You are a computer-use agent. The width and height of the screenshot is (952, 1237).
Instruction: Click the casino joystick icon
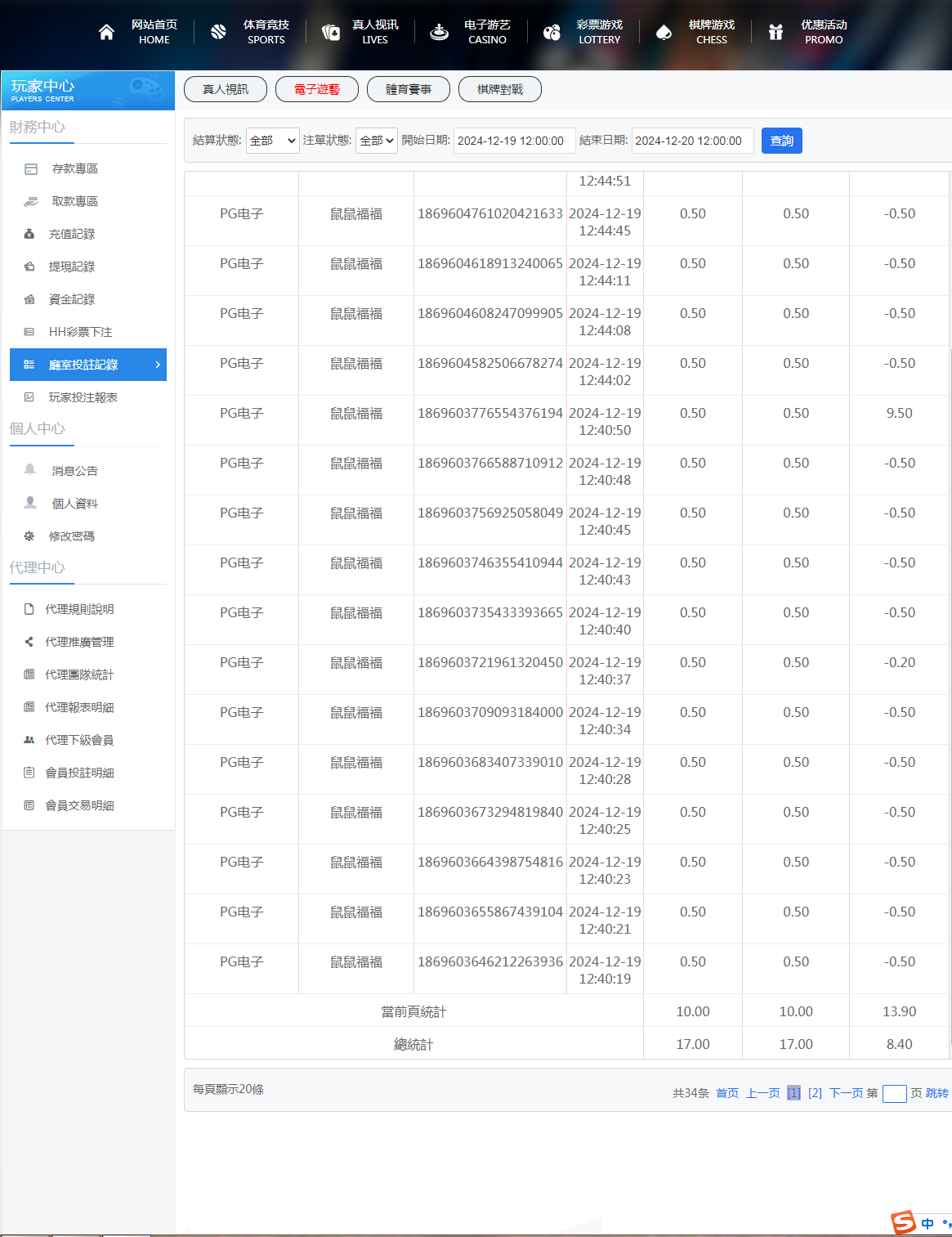(440, 32)
